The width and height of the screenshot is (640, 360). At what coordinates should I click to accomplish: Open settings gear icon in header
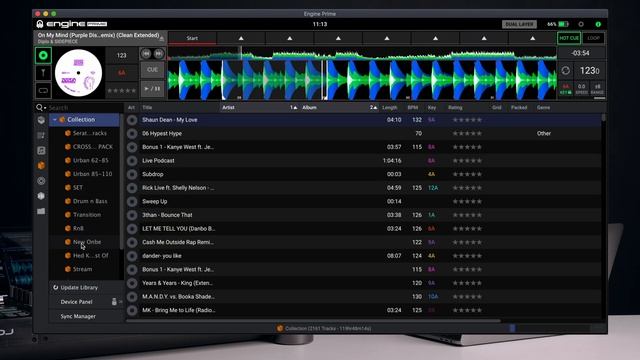click(x=581, y=24)
